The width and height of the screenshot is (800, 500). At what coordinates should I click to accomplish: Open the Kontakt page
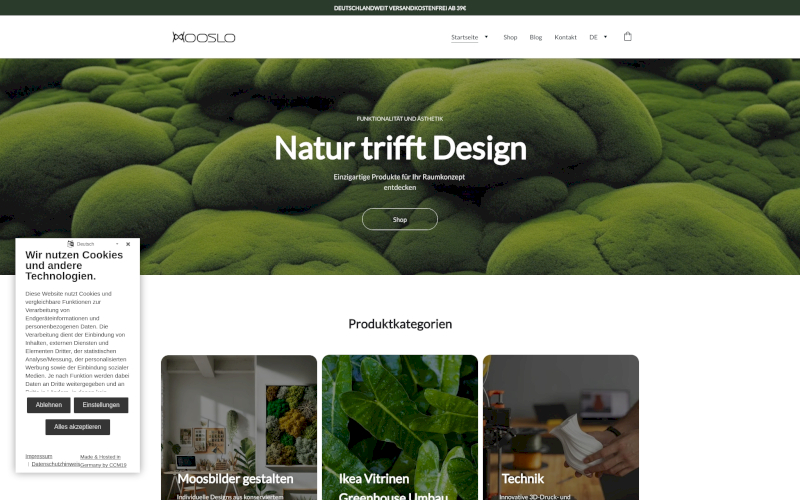tap(565, 37)
